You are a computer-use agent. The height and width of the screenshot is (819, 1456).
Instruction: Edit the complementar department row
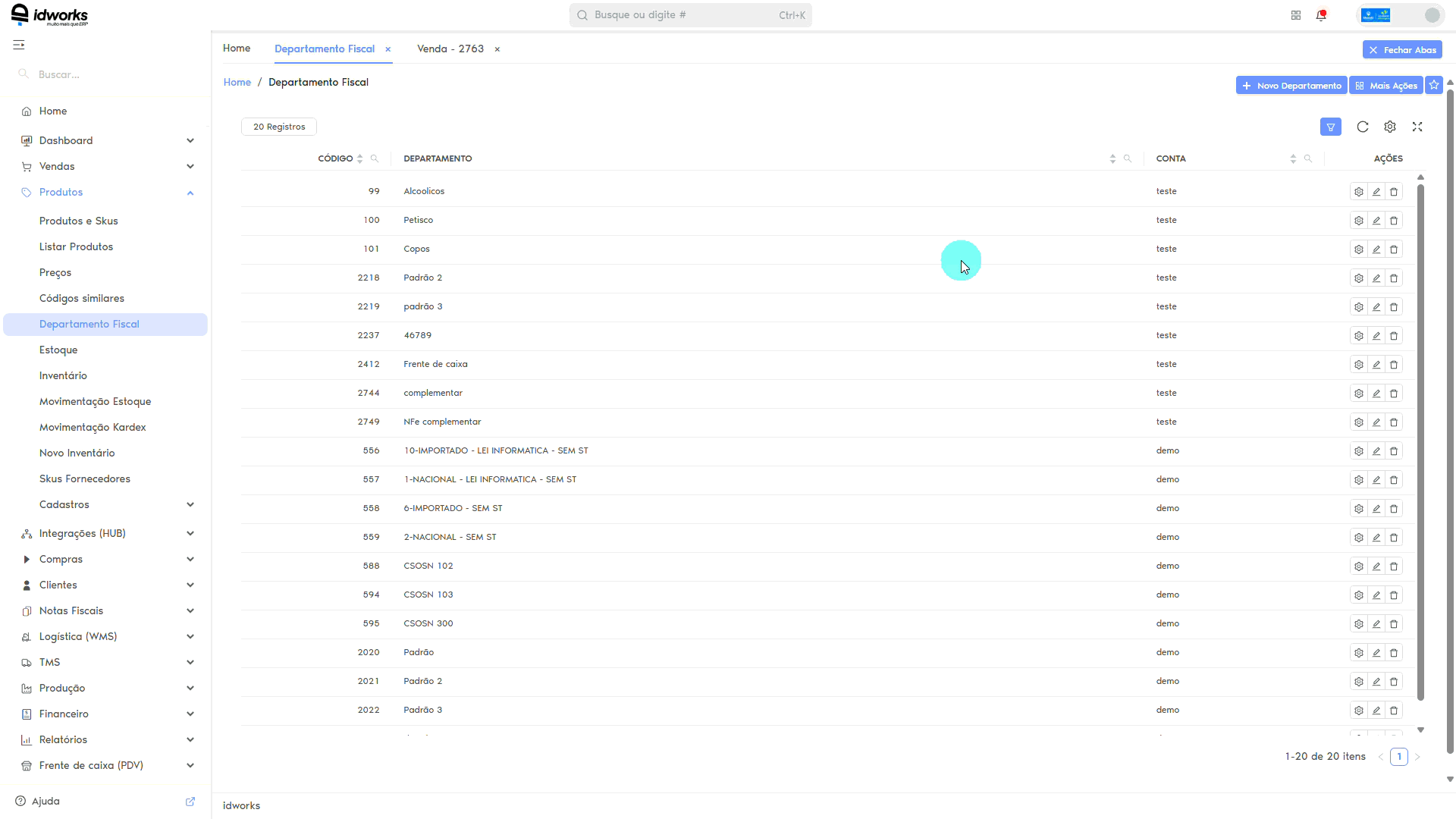pos(1376,394)
